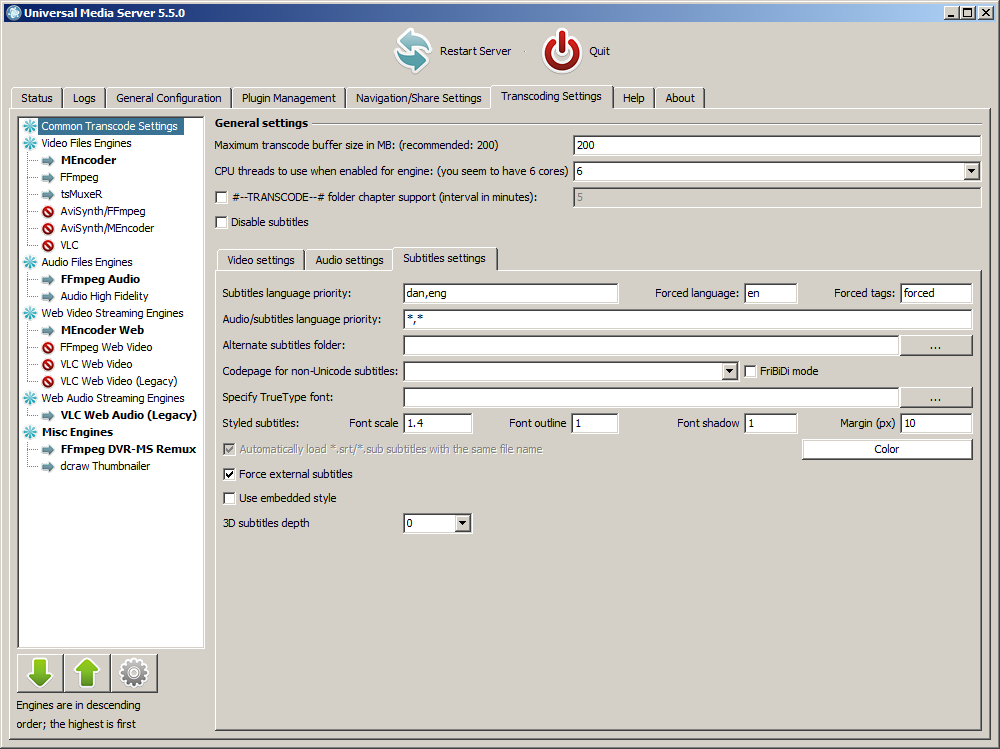Open the subtitle Color picker button
1000x749 pixels.
(x=887, y=449)
